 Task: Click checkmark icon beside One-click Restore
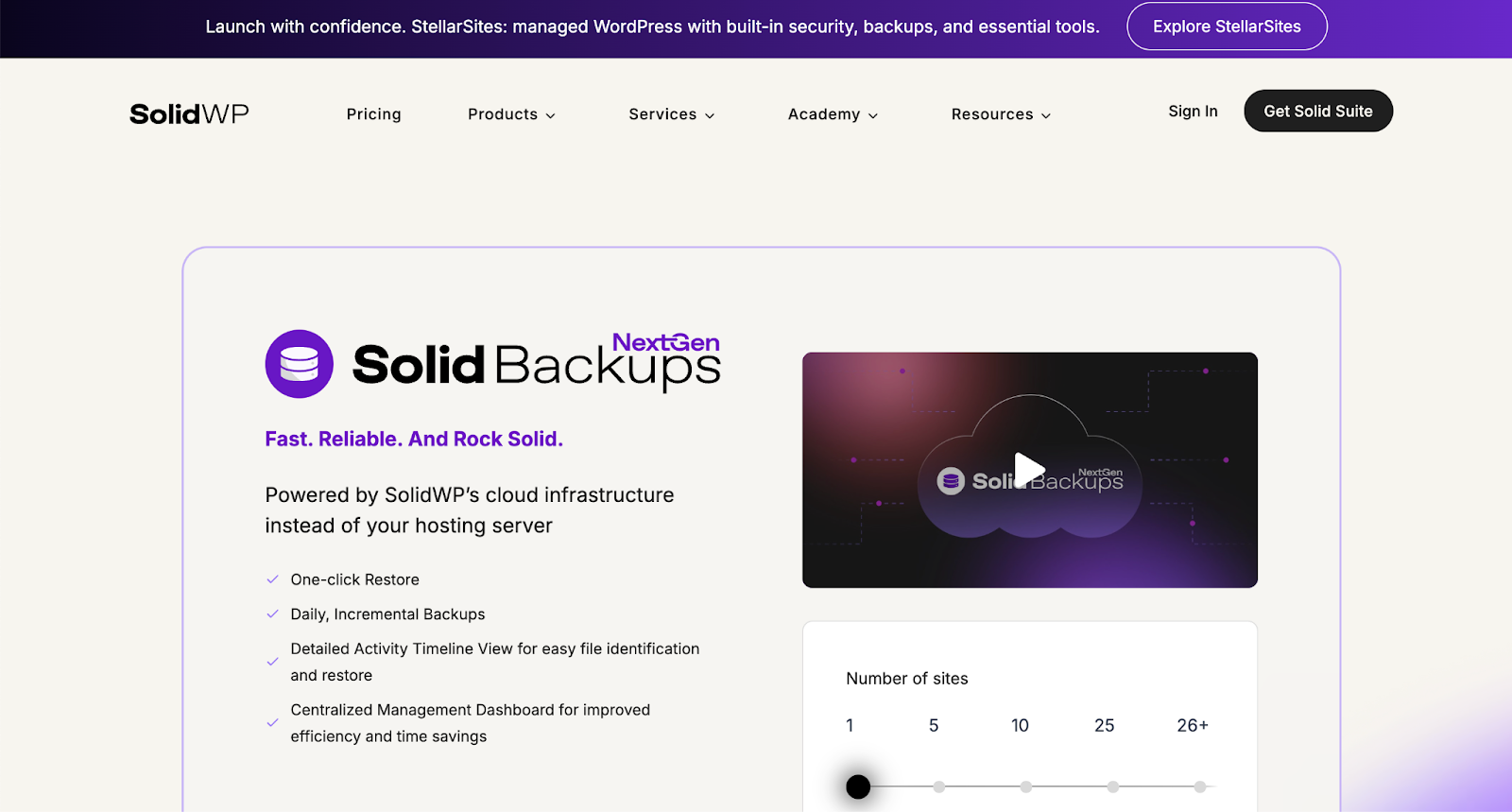272,579
